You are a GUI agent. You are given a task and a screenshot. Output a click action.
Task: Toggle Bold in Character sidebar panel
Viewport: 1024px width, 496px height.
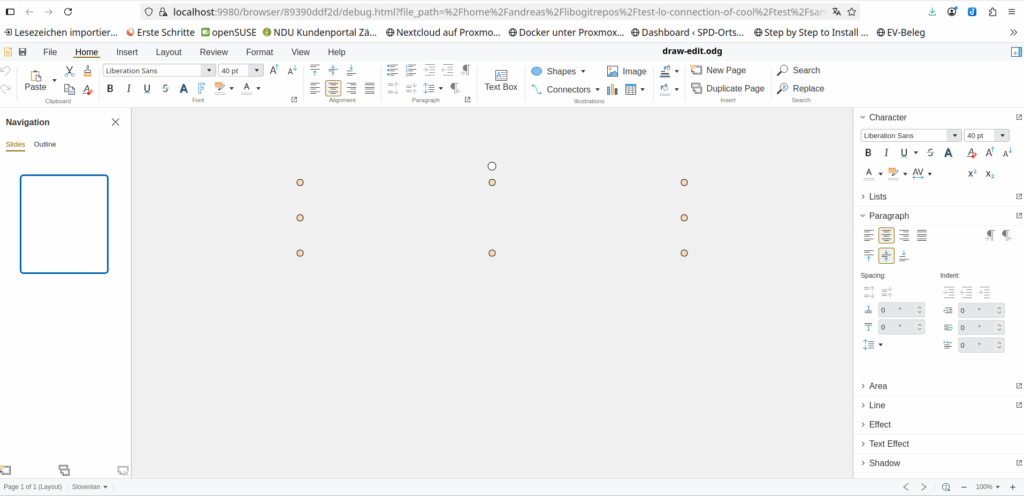pos(868,153)
